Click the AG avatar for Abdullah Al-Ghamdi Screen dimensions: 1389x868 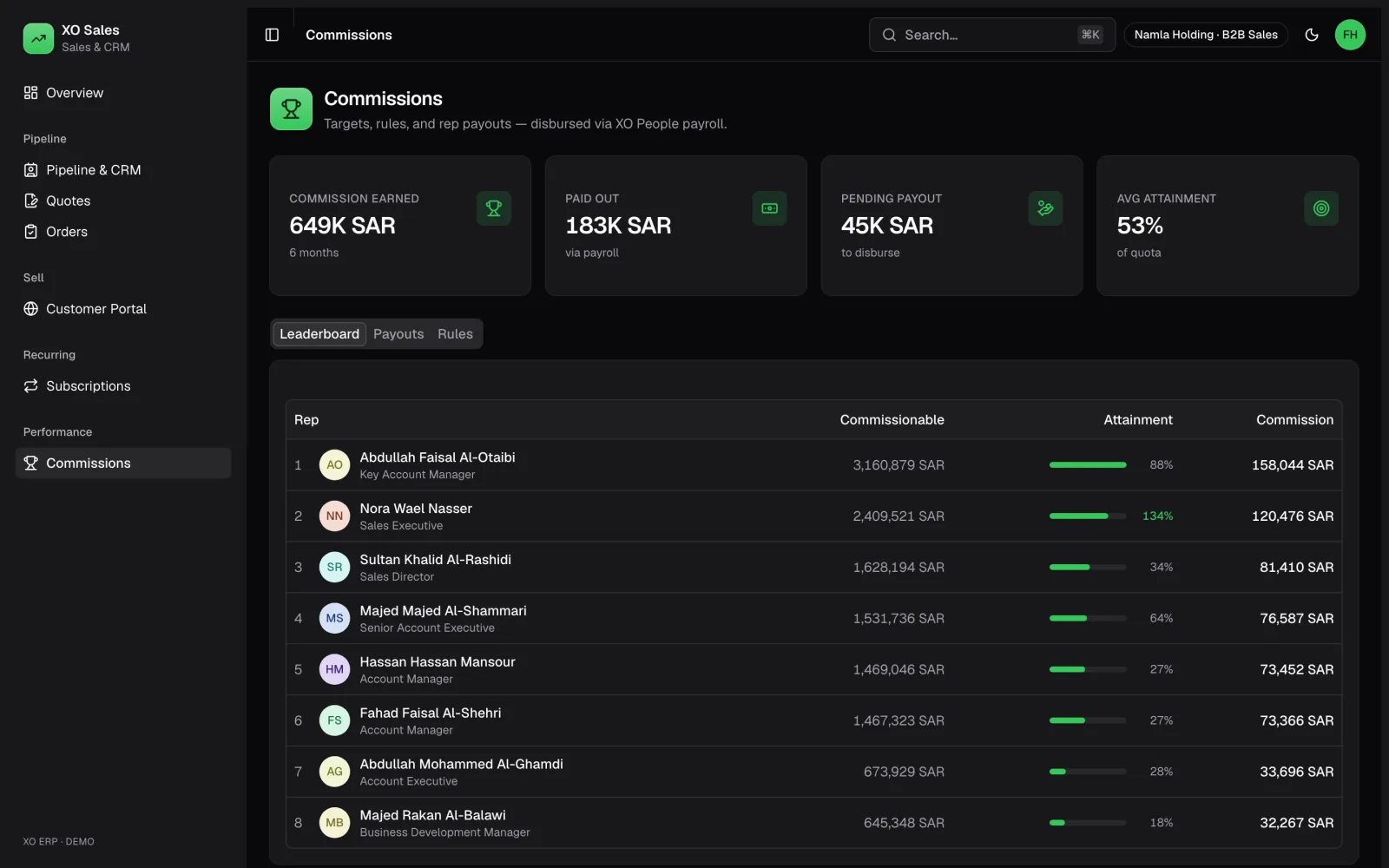coord(334,772)
